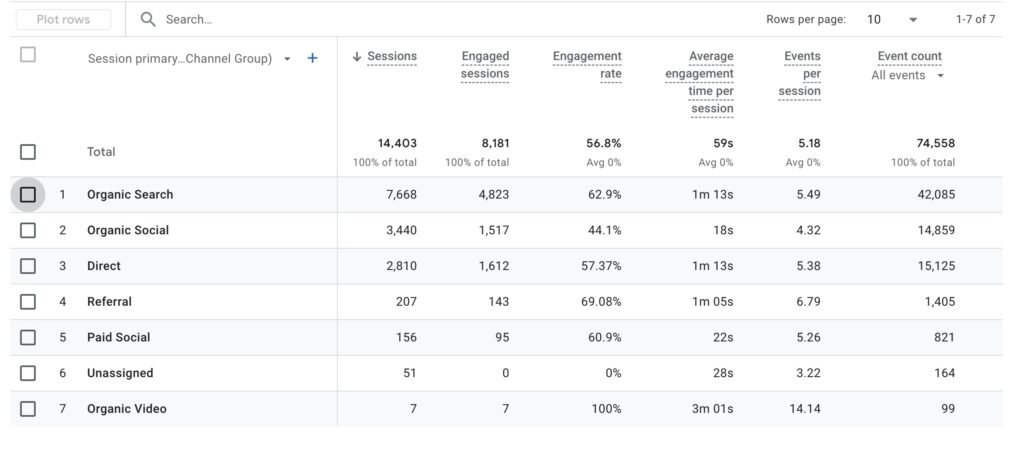
Task: Sort by Engaged sessions column header
Action: (x=485, y=65)
